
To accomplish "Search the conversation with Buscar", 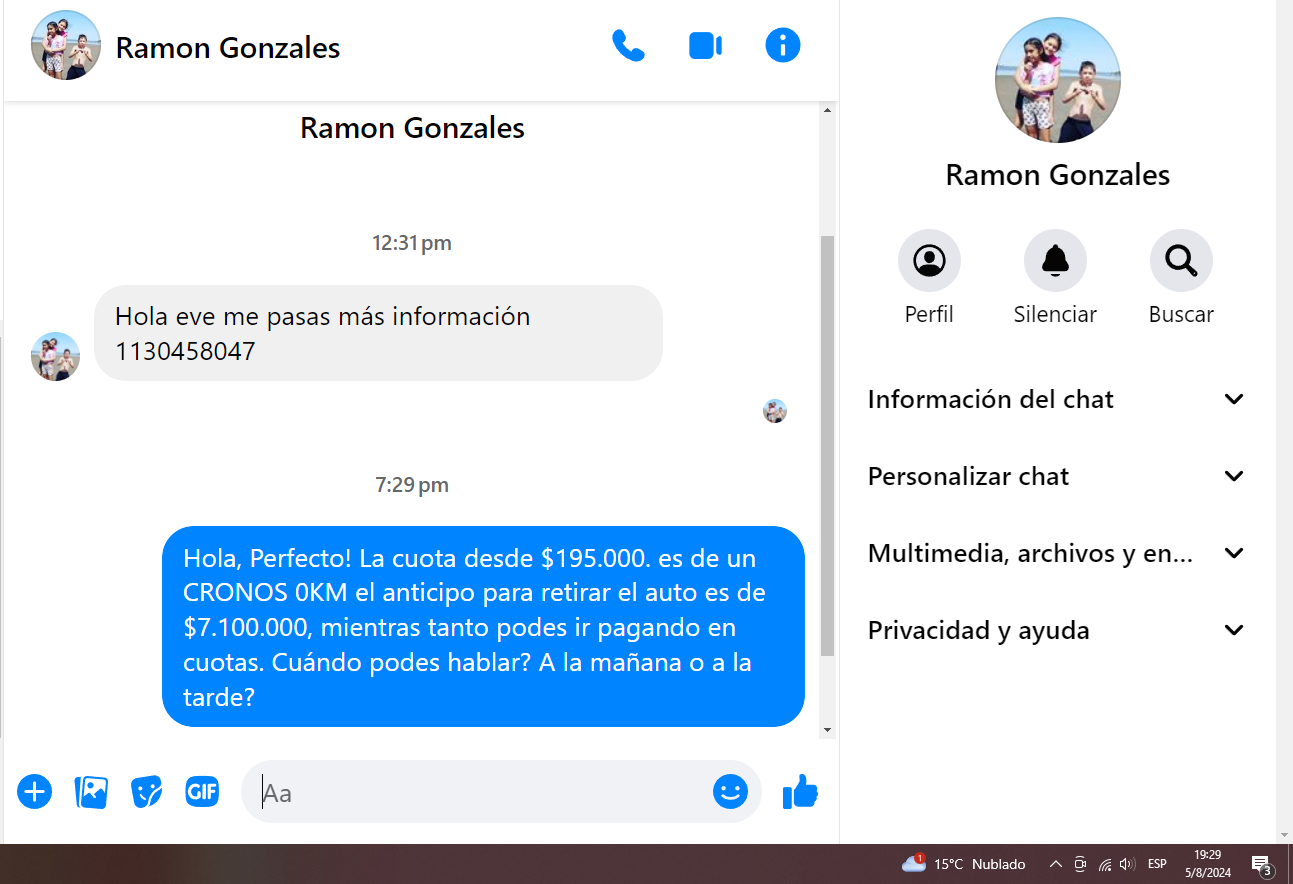I will 1181,261.
